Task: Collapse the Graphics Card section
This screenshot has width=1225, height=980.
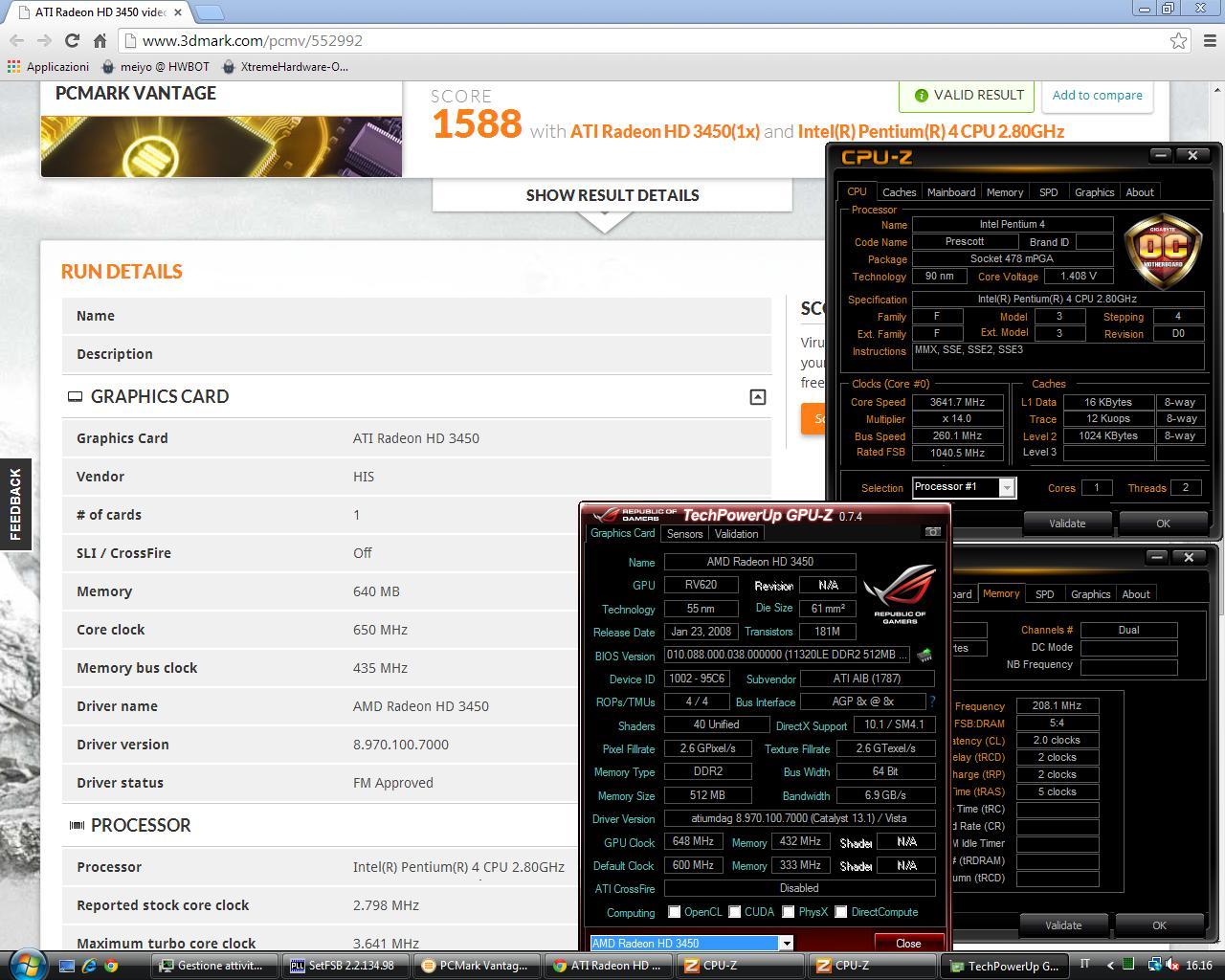Action: [757, 397]
